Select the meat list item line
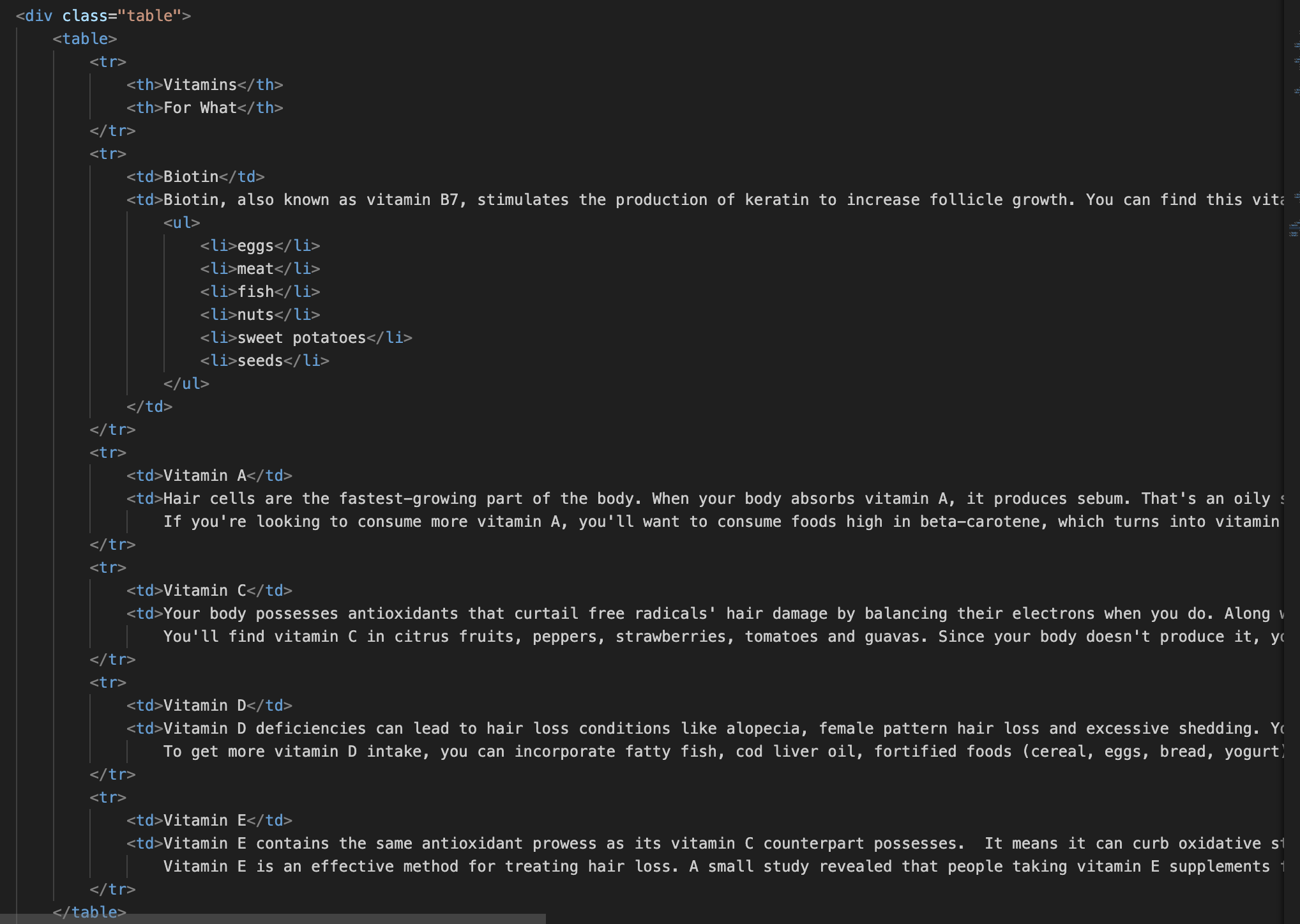 point(255,269)
